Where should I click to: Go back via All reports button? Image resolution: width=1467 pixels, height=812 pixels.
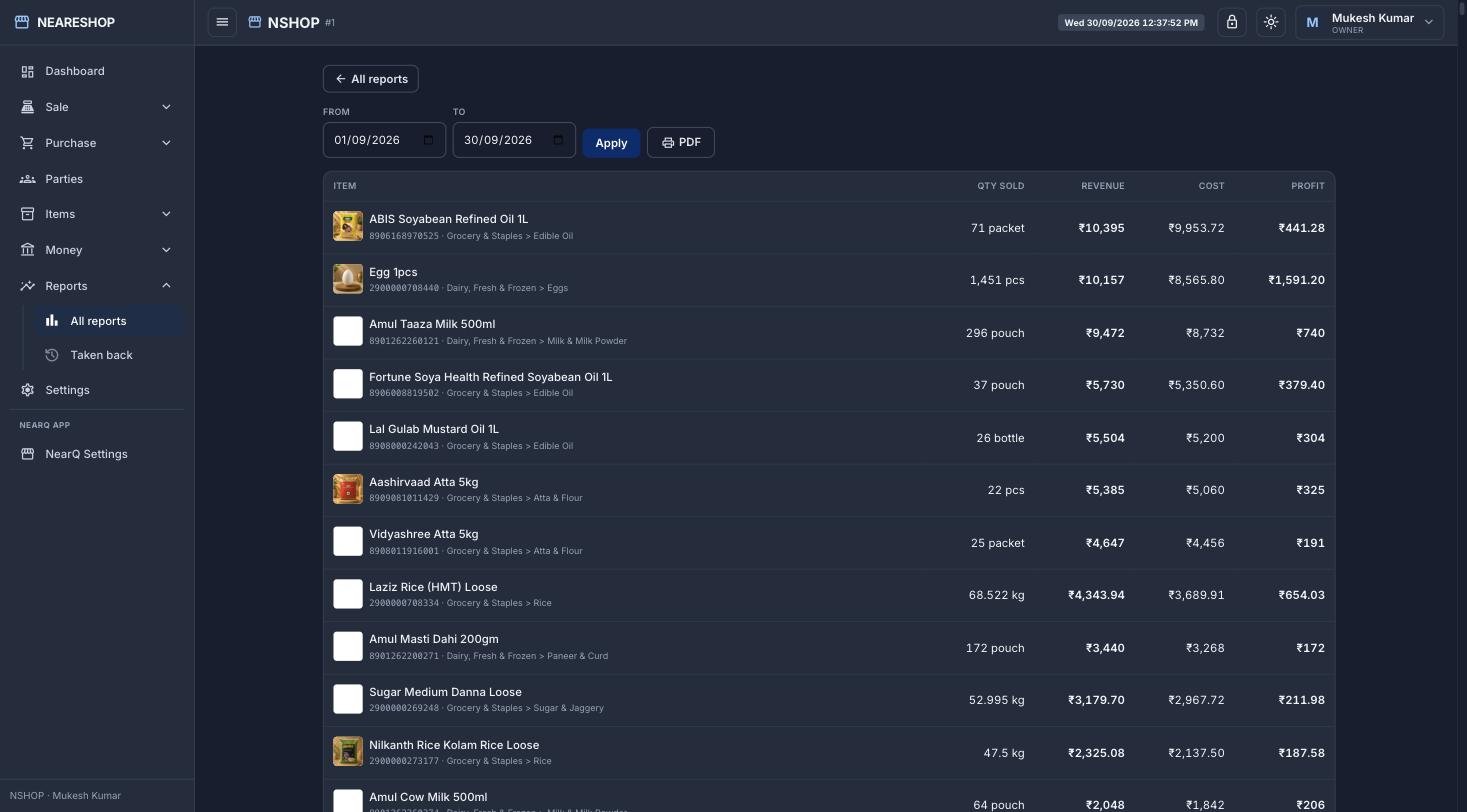(371, 79)
